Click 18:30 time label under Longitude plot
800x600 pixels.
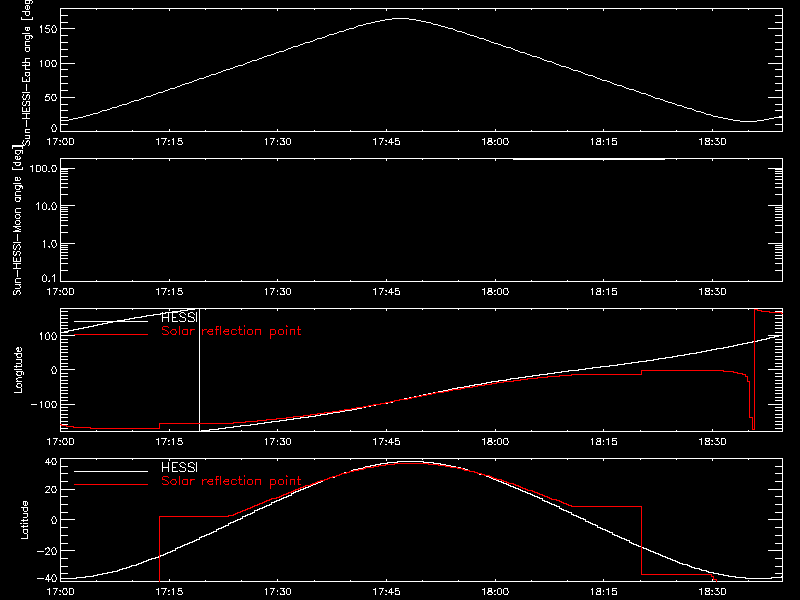(712, 442)
